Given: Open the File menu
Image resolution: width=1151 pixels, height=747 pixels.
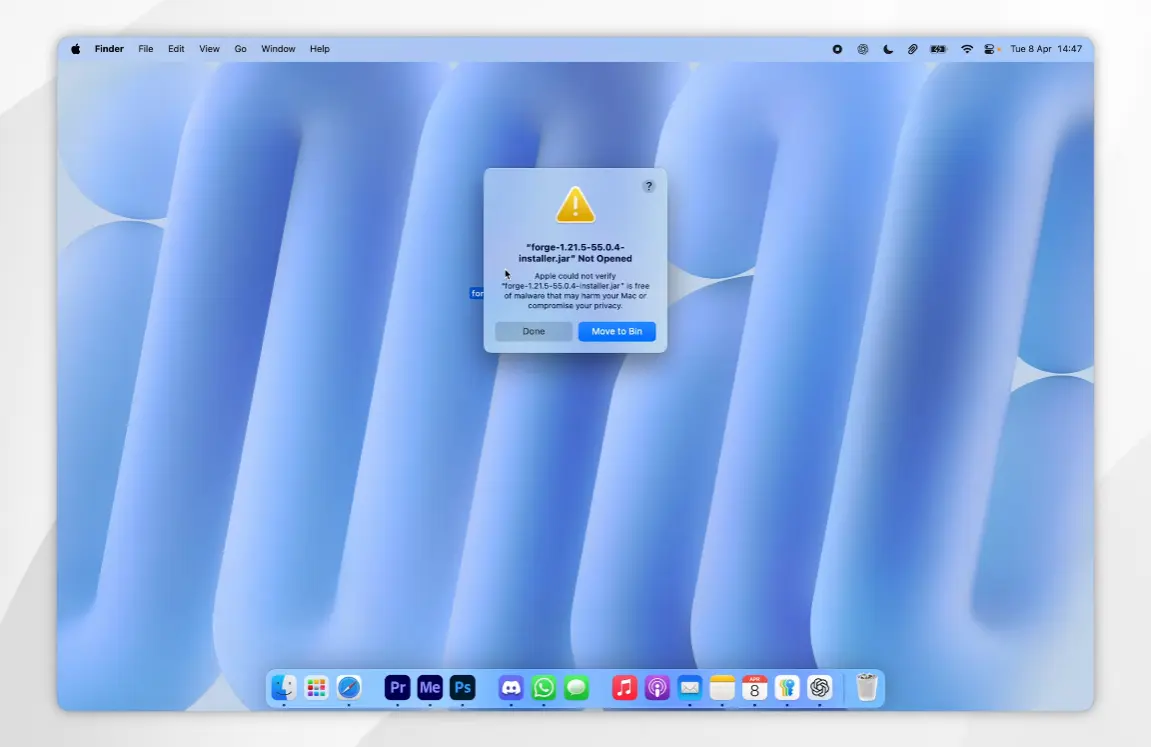Looking at the screenshot, I should coord(146,49).
